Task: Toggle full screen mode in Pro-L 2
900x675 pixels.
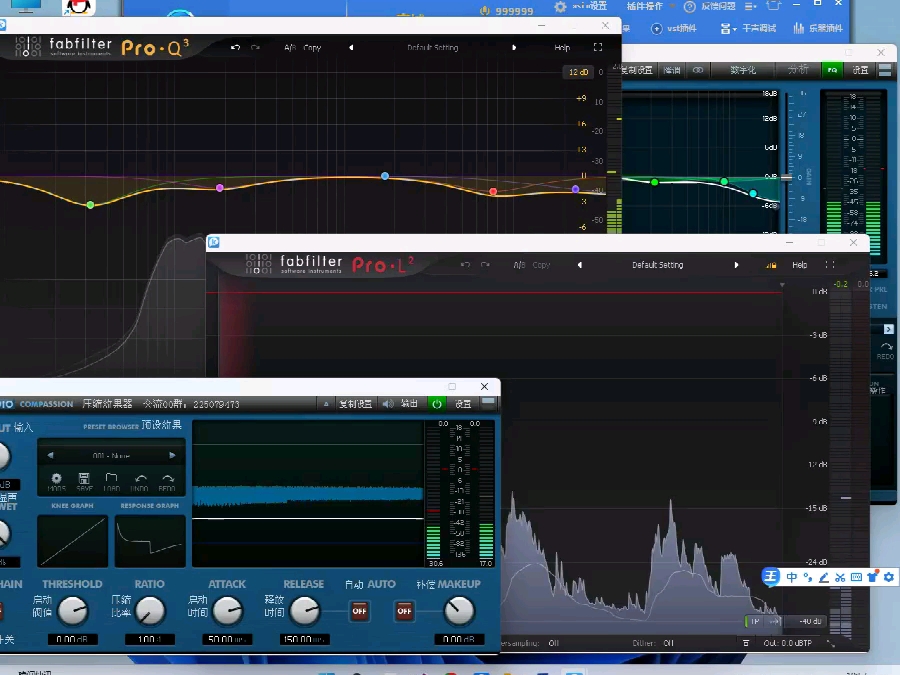Action: coord(829,265)
